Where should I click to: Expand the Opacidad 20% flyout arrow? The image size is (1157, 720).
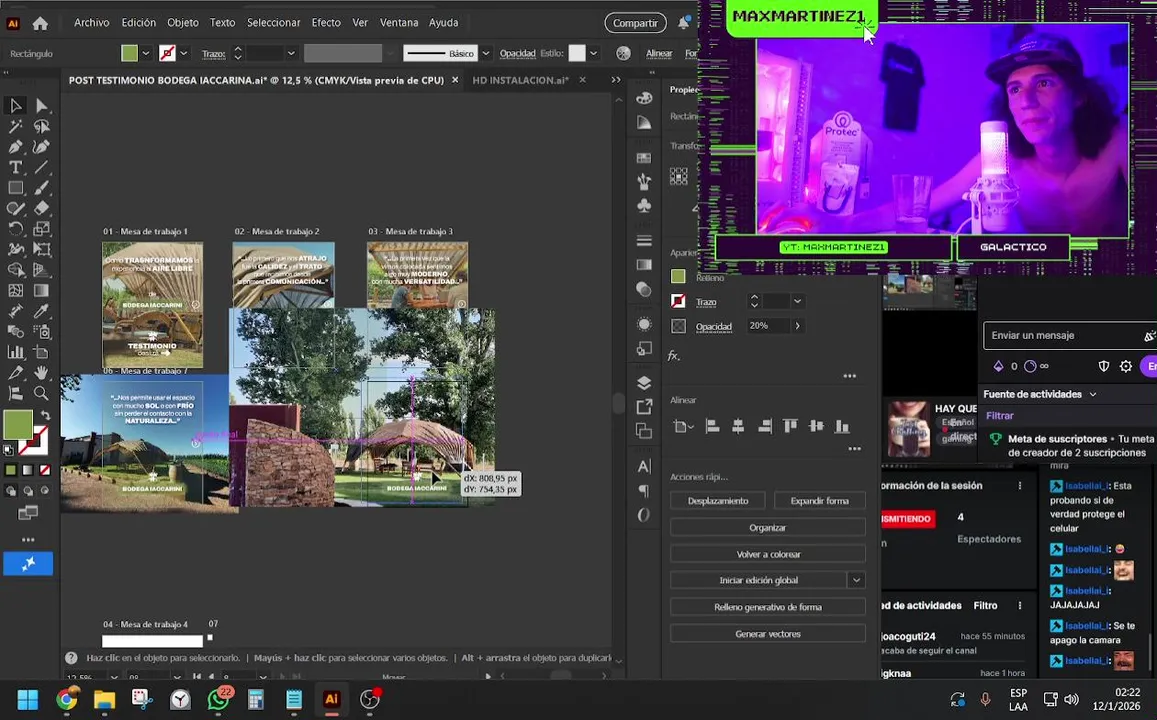pyautogui.click(x=797, y=325)
